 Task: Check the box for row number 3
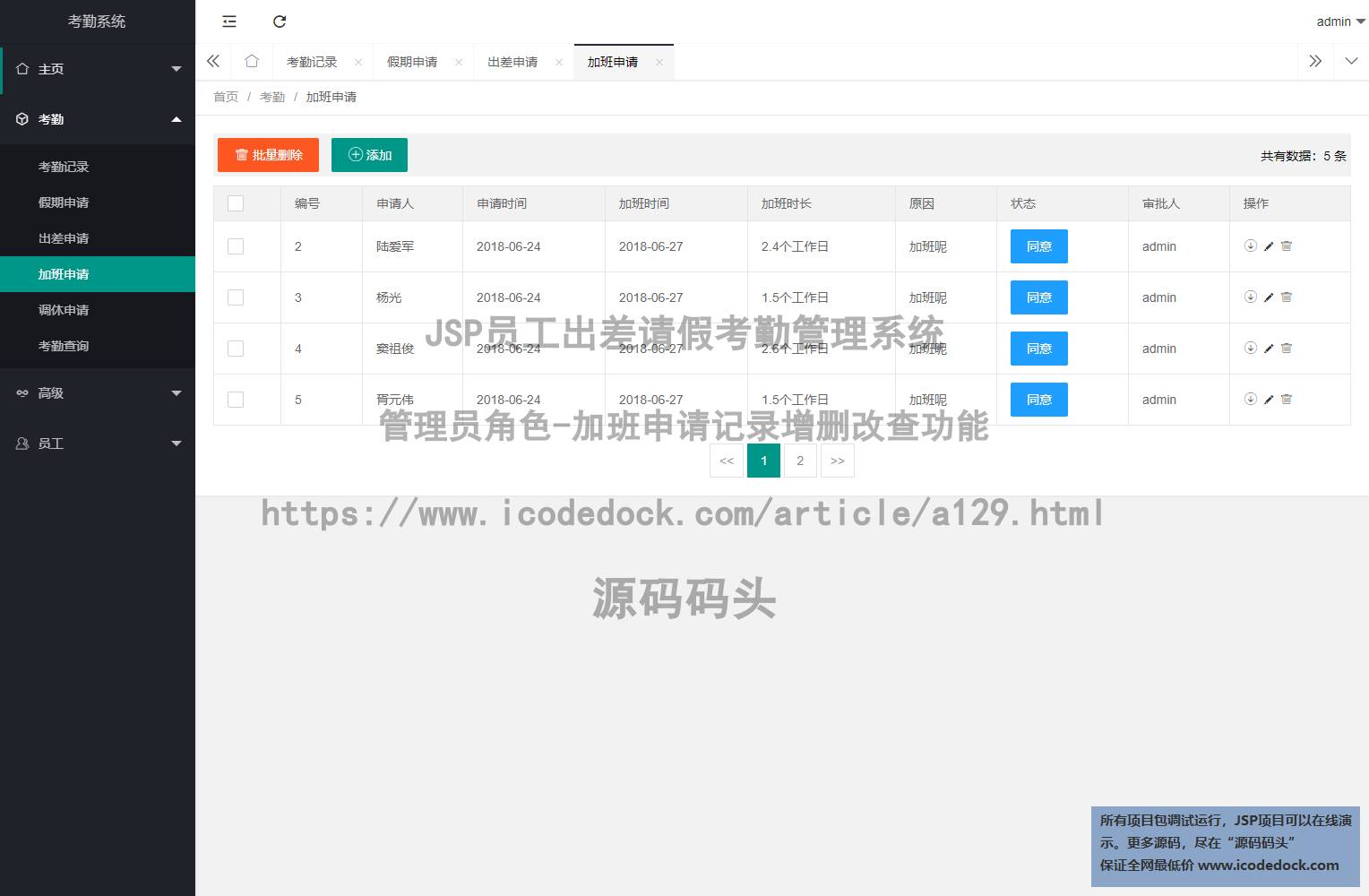236,297
